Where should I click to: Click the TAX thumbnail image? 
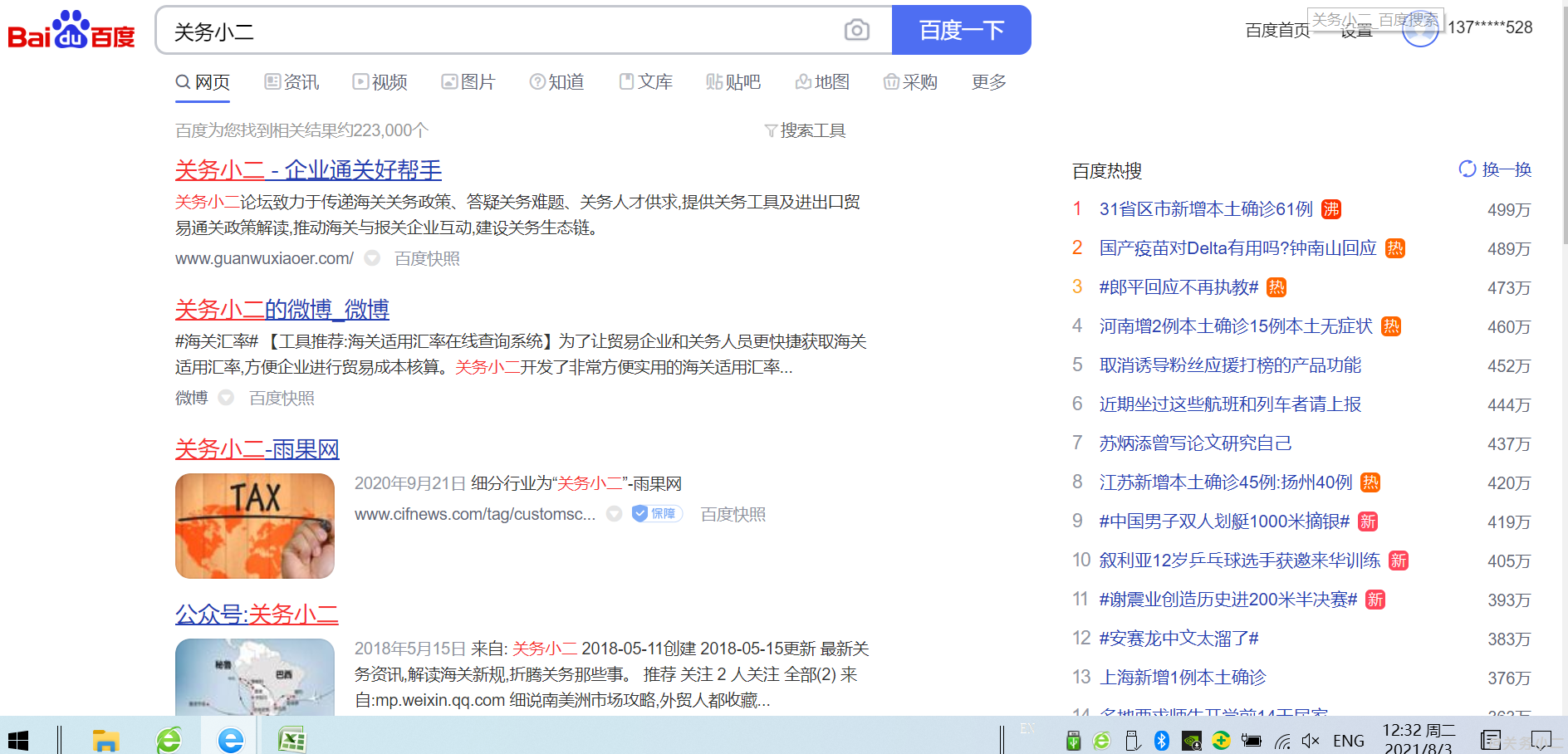[x=255, y=526]
